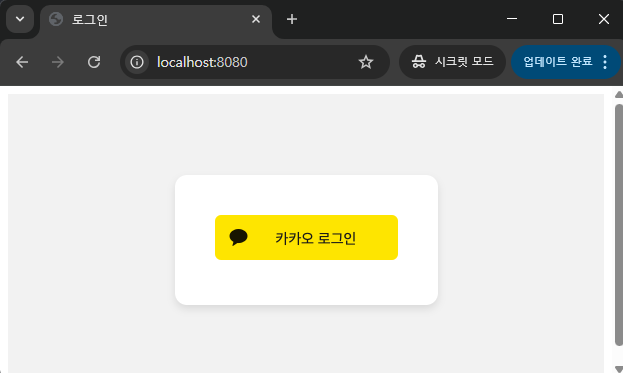This screenshot has width=623, height=373.
Task: Click the page vertical scrollbar thumb
Action: (x=619, y=225)
